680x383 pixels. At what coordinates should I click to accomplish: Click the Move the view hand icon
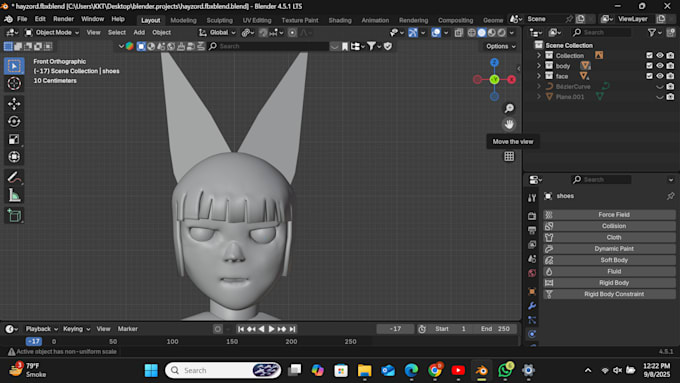coord(509,124)
